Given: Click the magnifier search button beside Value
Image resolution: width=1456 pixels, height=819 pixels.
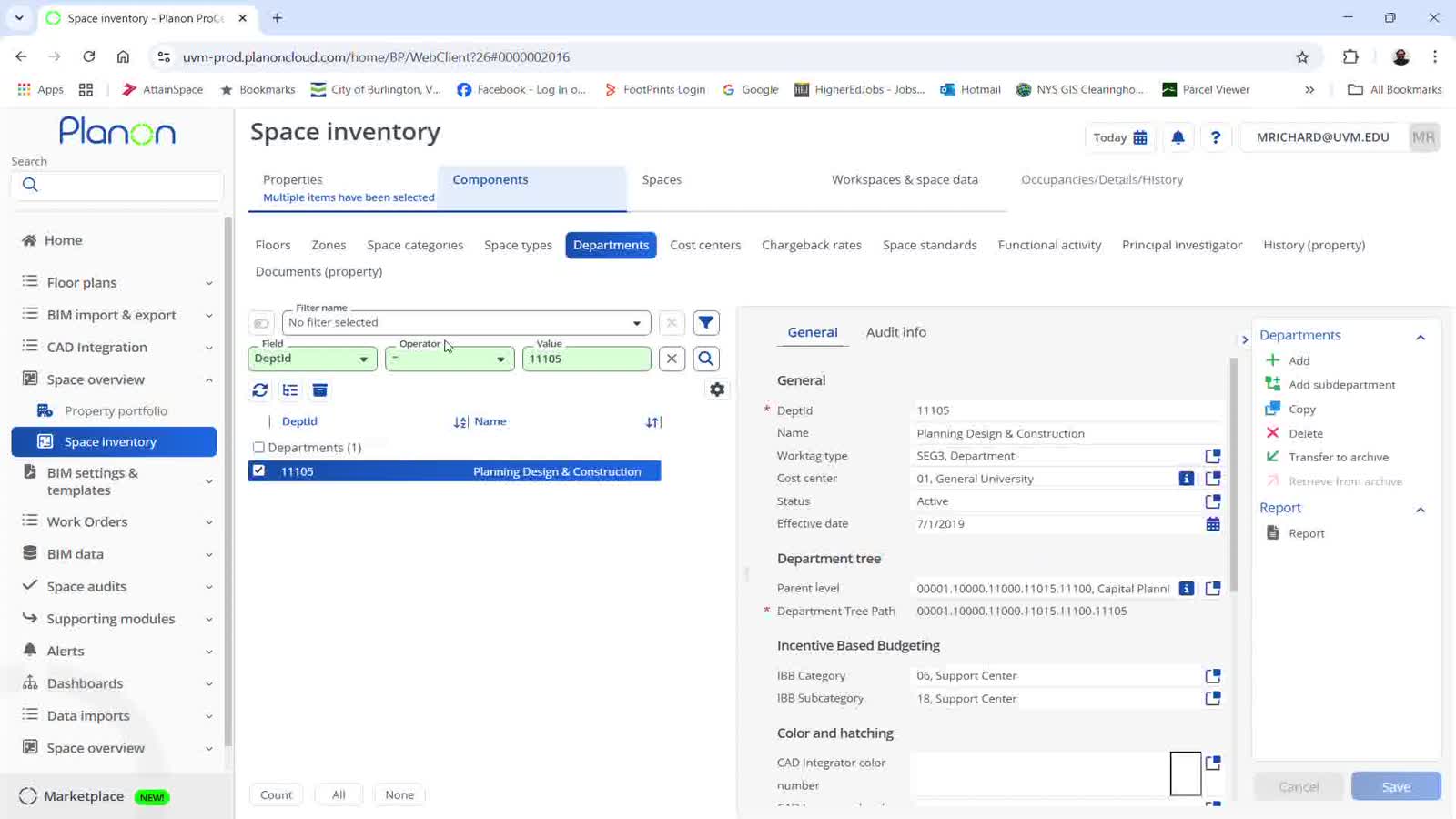Looking at the screenshot, I should [705, 359].
